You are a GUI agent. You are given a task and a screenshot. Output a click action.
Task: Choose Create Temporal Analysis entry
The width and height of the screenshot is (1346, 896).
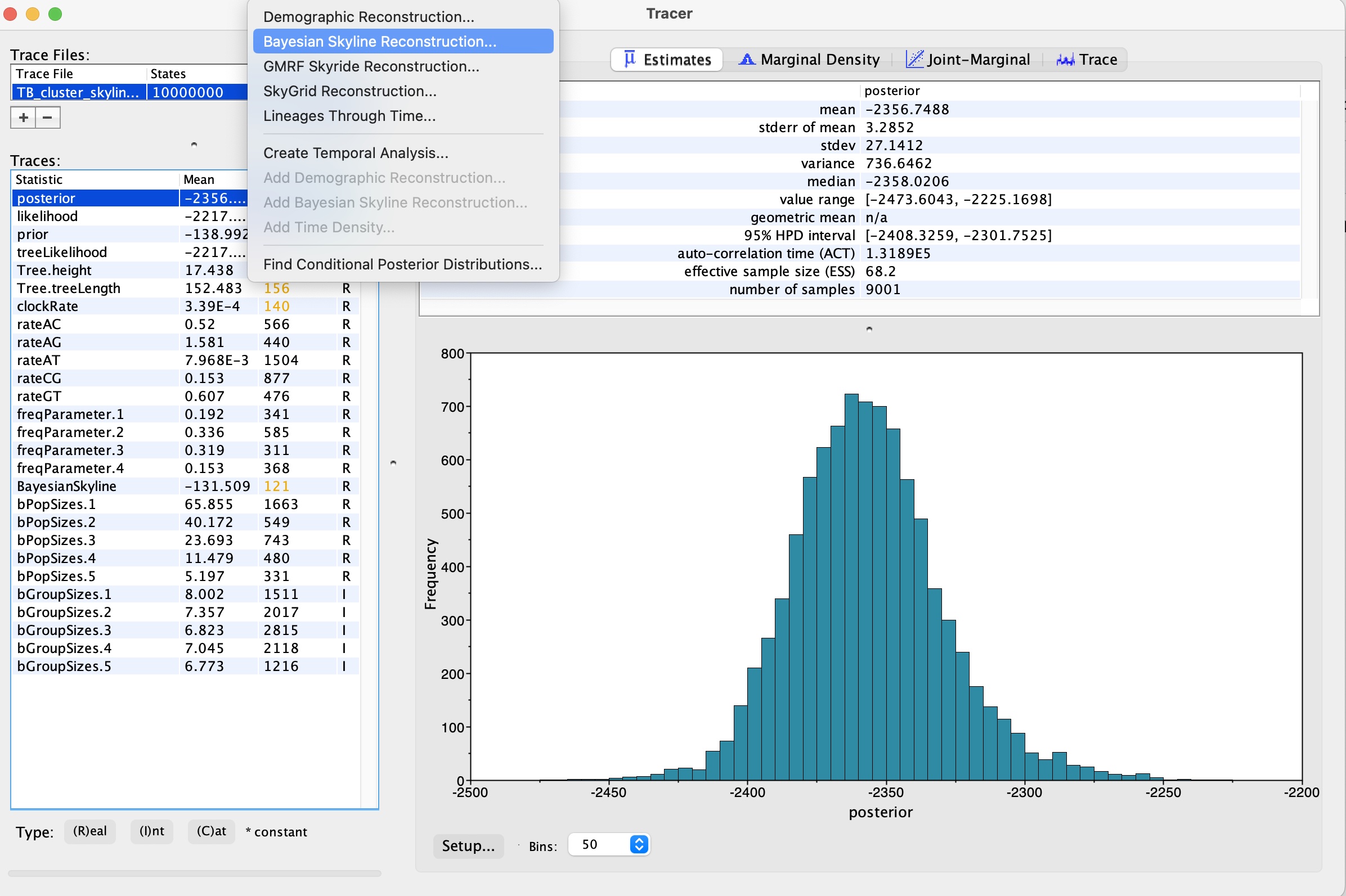[x=403, y=152]
